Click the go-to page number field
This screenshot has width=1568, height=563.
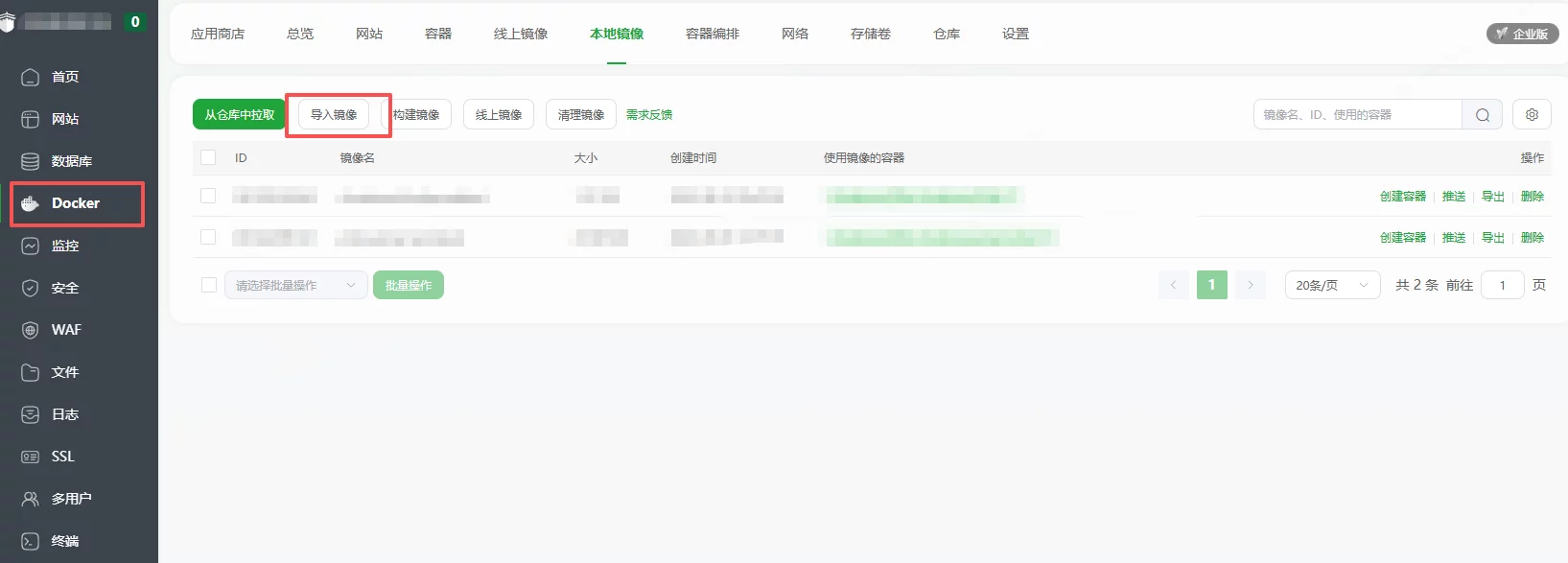pyautogui.click(x=1503, y=285)
